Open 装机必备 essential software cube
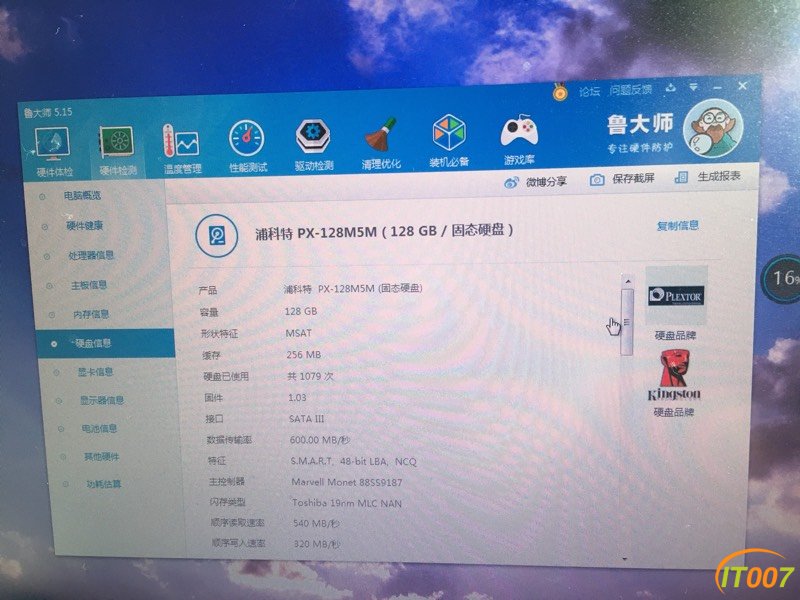This screenshot has width=800, height=600. [x=448, y=141]
